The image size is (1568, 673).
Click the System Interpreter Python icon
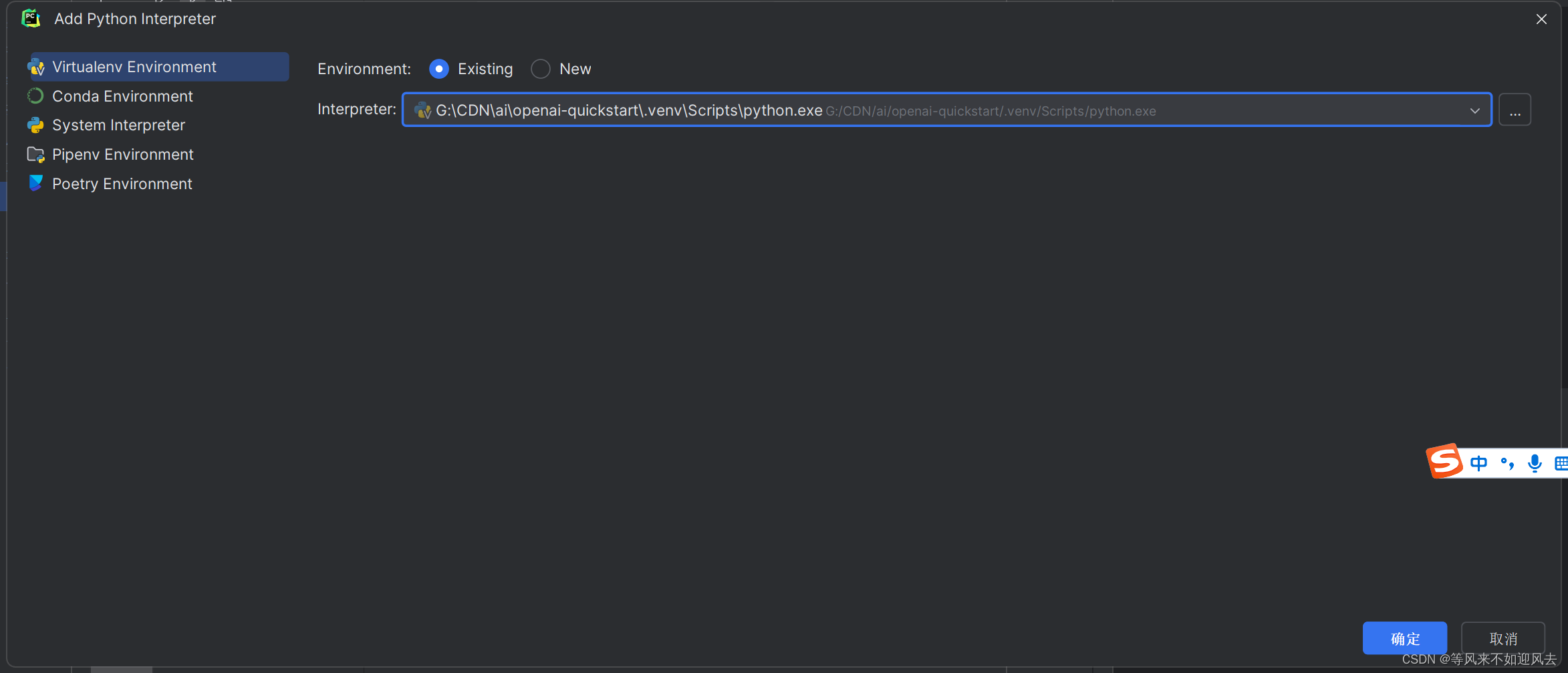coord(35,125)
